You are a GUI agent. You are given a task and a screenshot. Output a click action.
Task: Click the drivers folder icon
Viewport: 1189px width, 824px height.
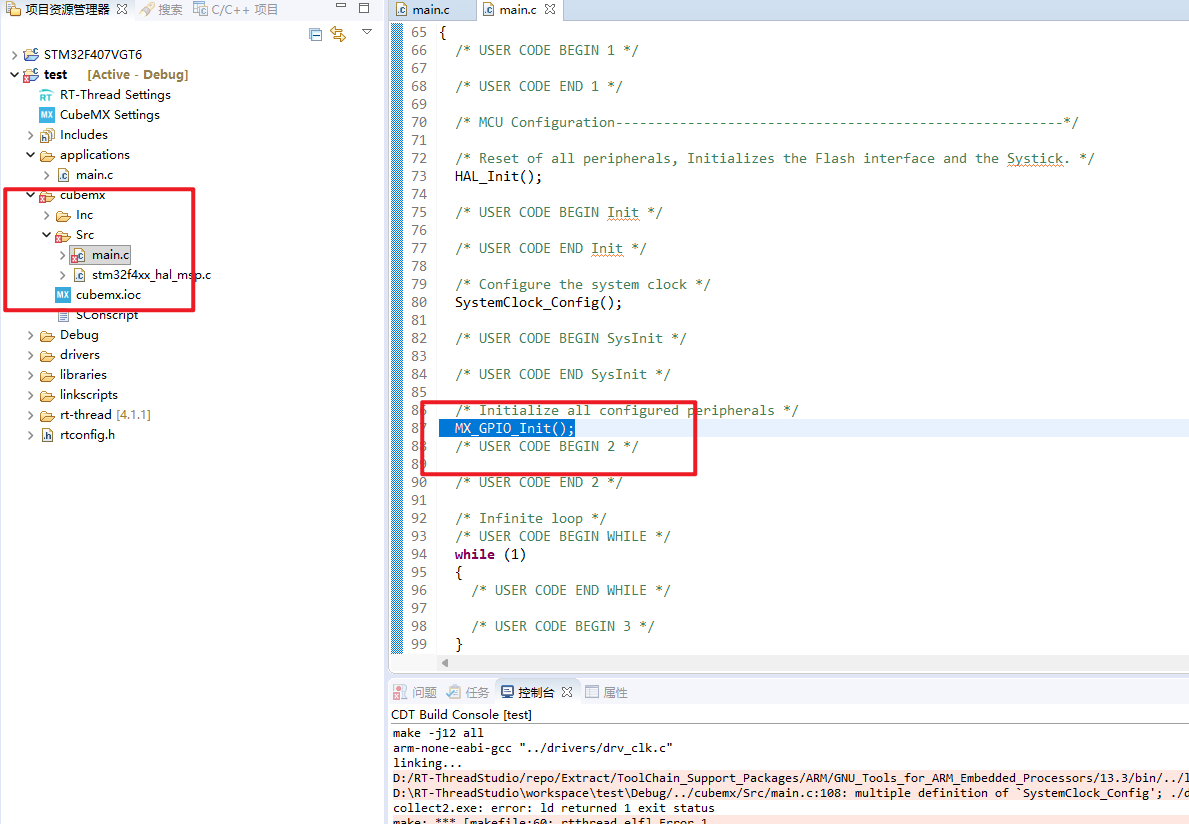47,355
